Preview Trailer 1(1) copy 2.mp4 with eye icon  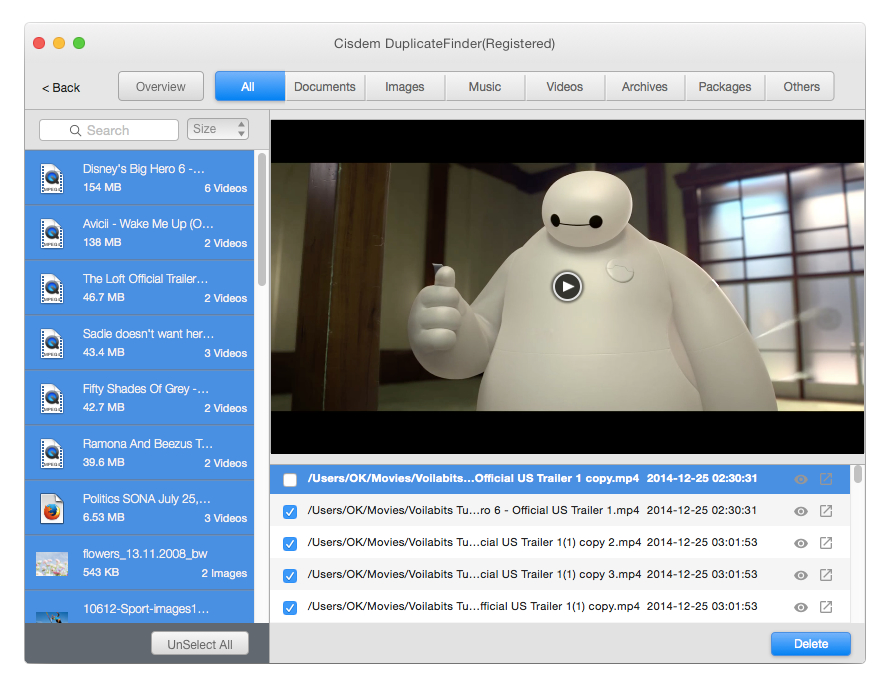(x=801, y=543)
